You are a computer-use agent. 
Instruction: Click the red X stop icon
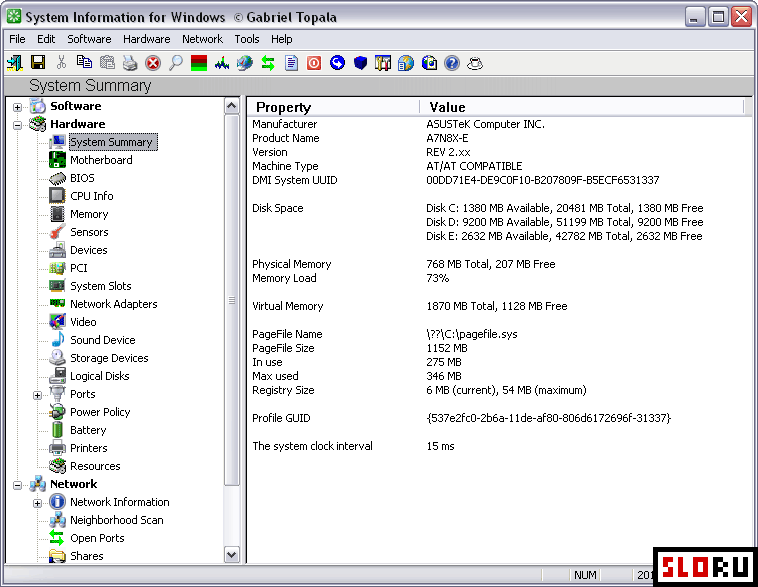tap(153, 63)
